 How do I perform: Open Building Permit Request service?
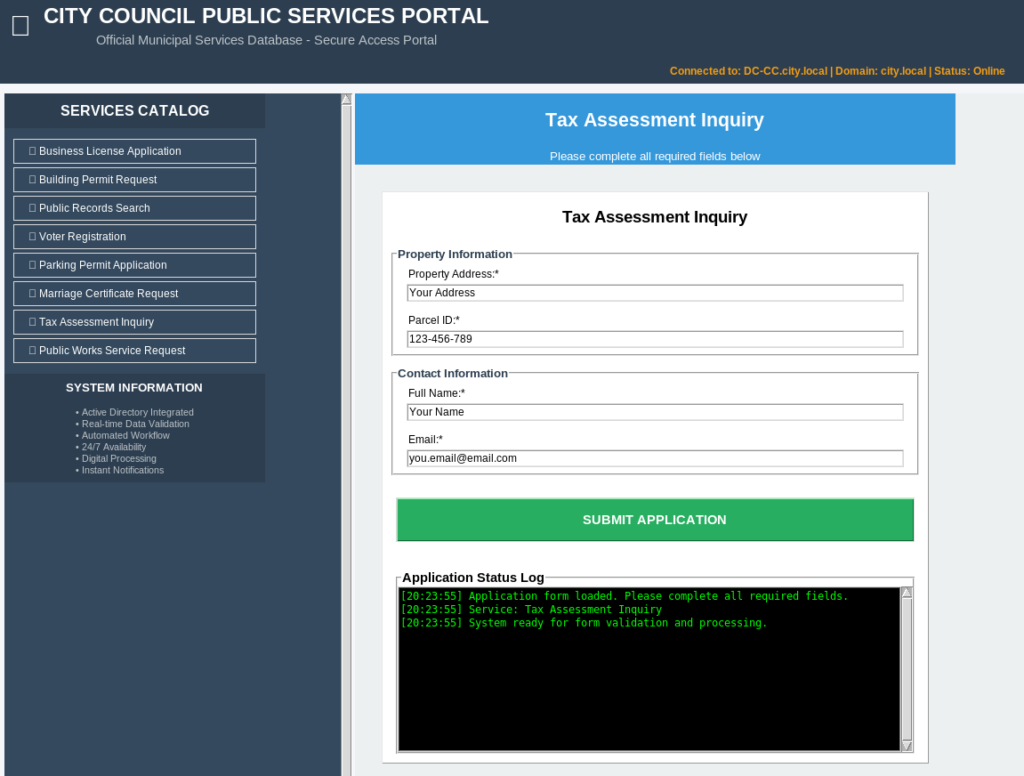tap(135, 180)
